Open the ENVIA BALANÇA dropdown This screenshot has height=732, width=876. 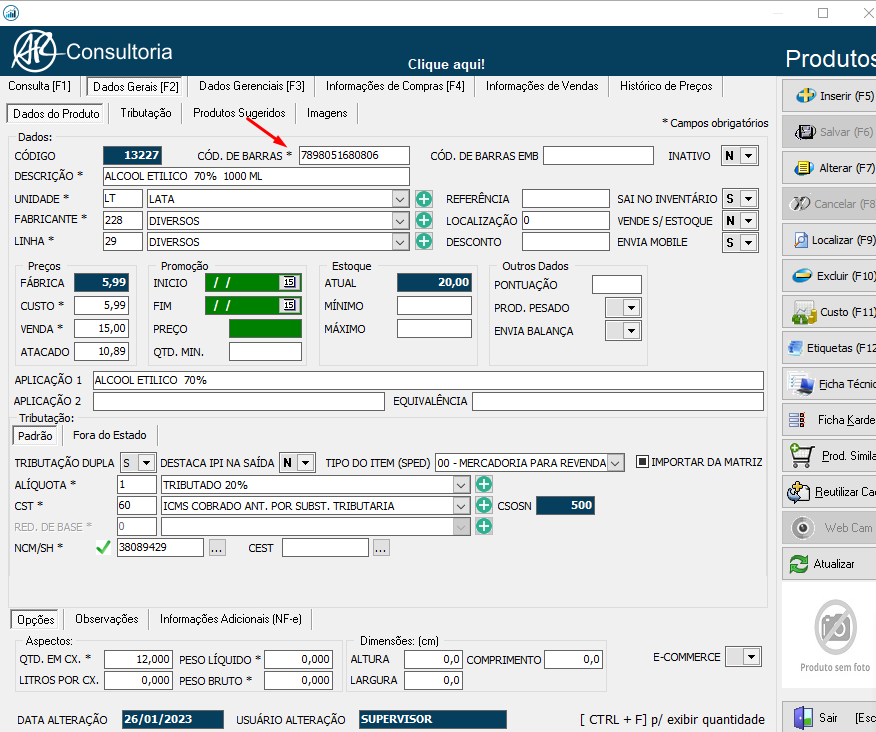click(x=631, y=330)
